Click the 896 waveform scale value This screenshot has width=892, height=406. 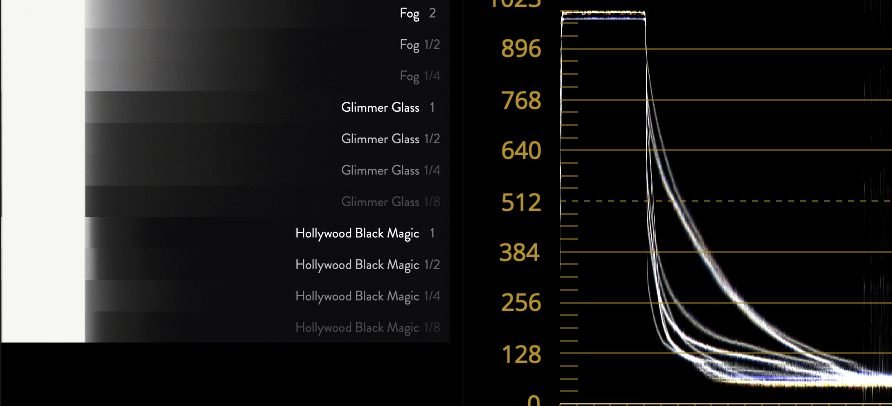point(521,49)
